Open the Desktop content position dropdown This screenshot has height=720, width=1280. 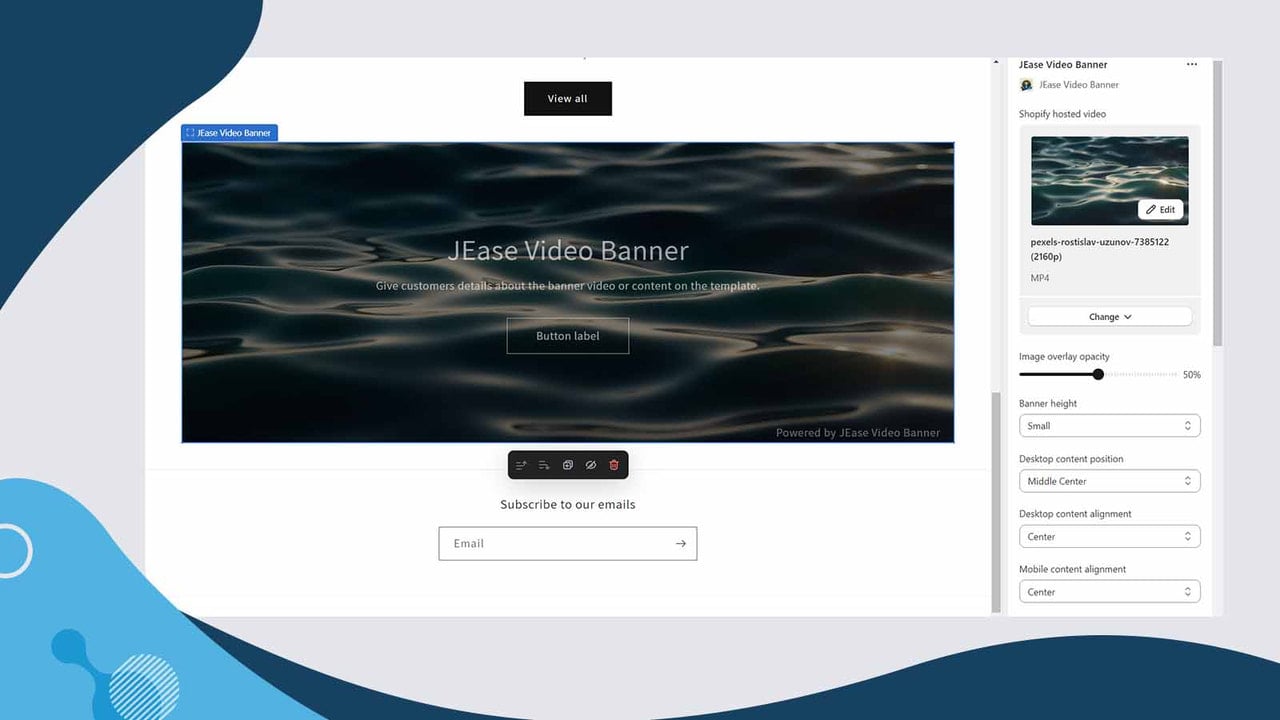(x=1109, y=481)
